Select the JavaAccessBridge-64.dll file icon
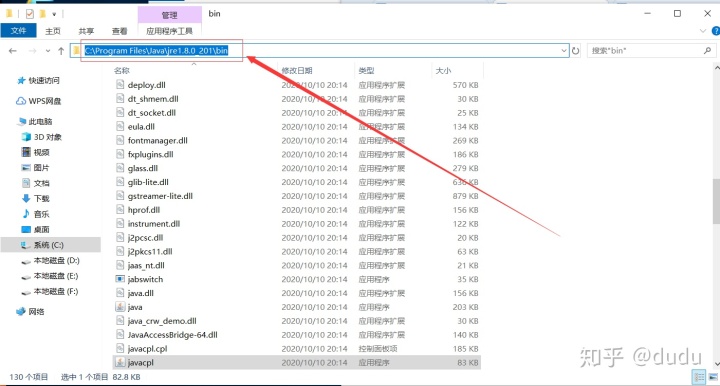720x386 pixels. 120,335
